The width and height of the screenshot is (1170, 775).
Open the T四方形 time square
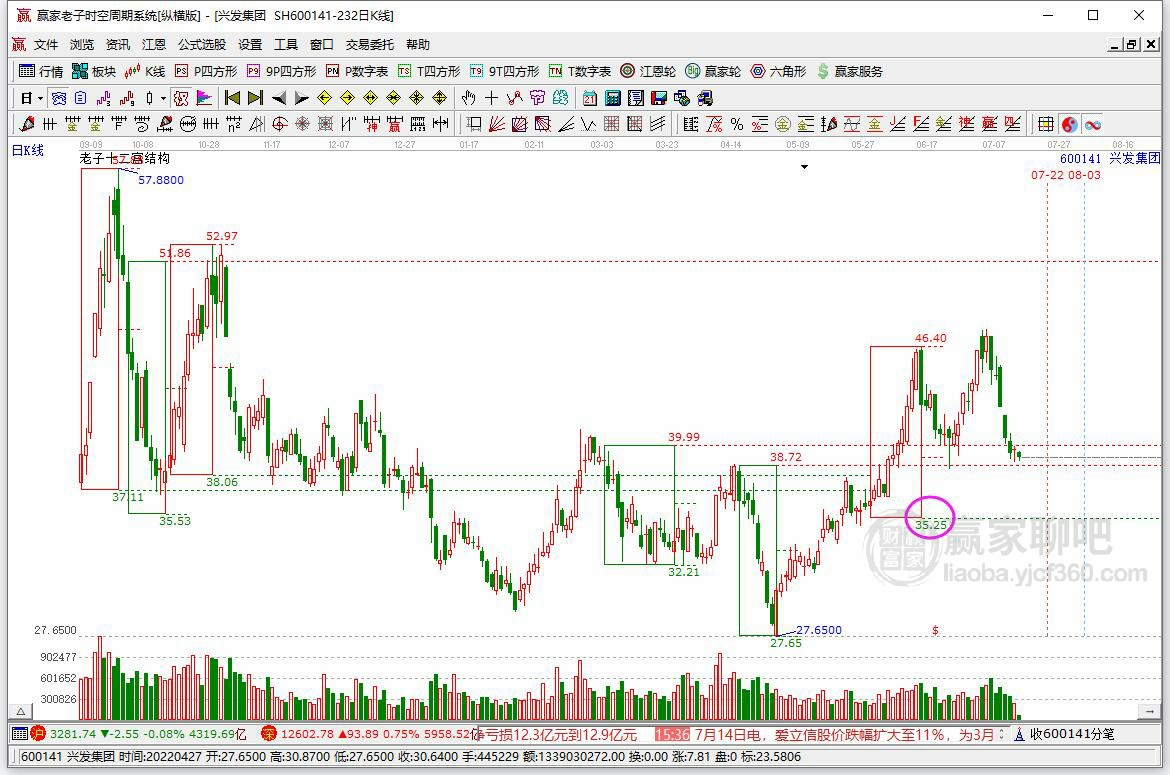429,71
